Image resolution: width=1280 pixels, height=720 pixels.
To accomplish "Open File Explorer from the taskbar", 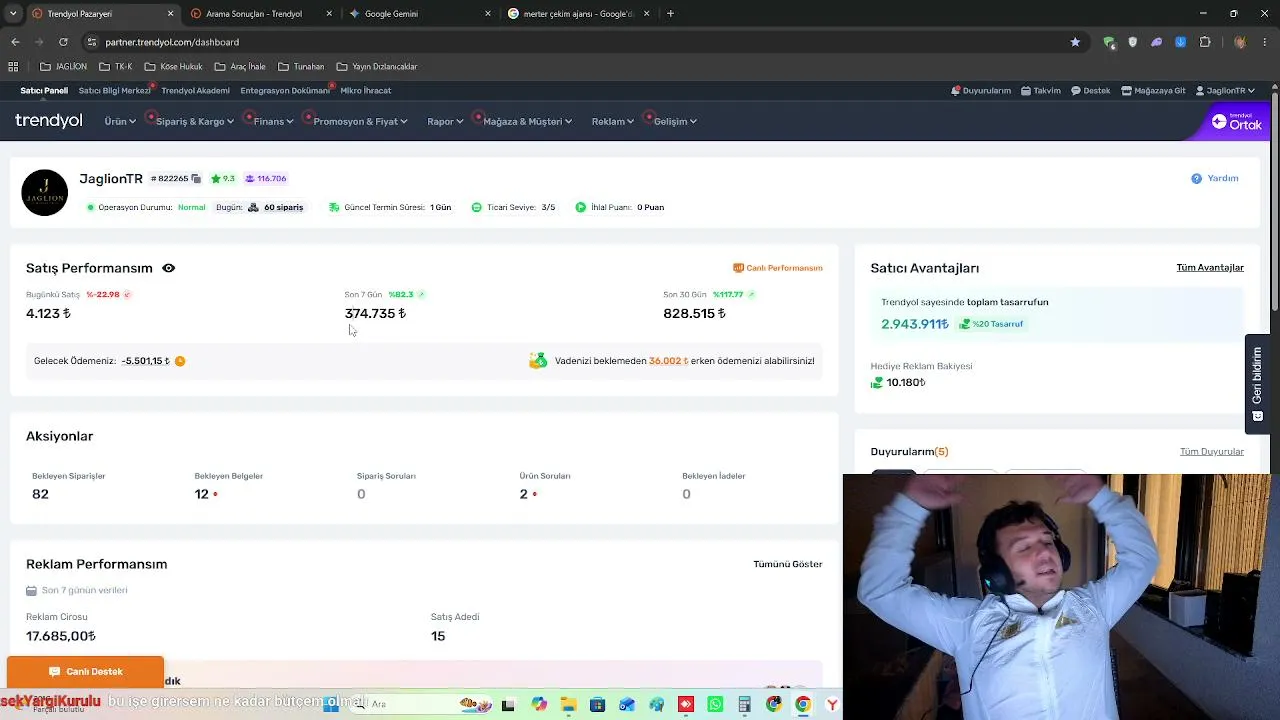I will tap(568, 705).
